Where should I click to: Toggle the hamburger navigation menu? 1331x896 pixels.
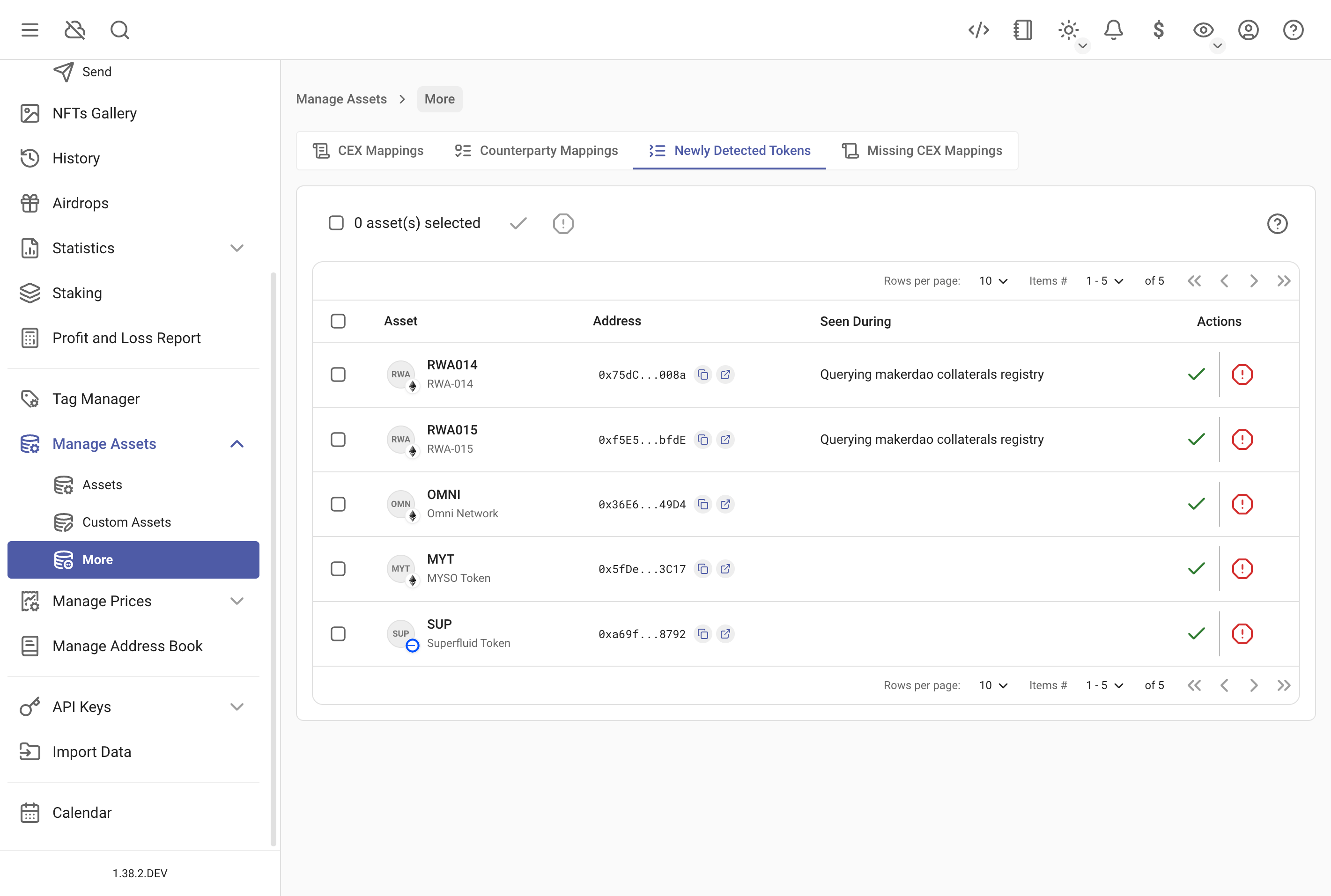30,29
